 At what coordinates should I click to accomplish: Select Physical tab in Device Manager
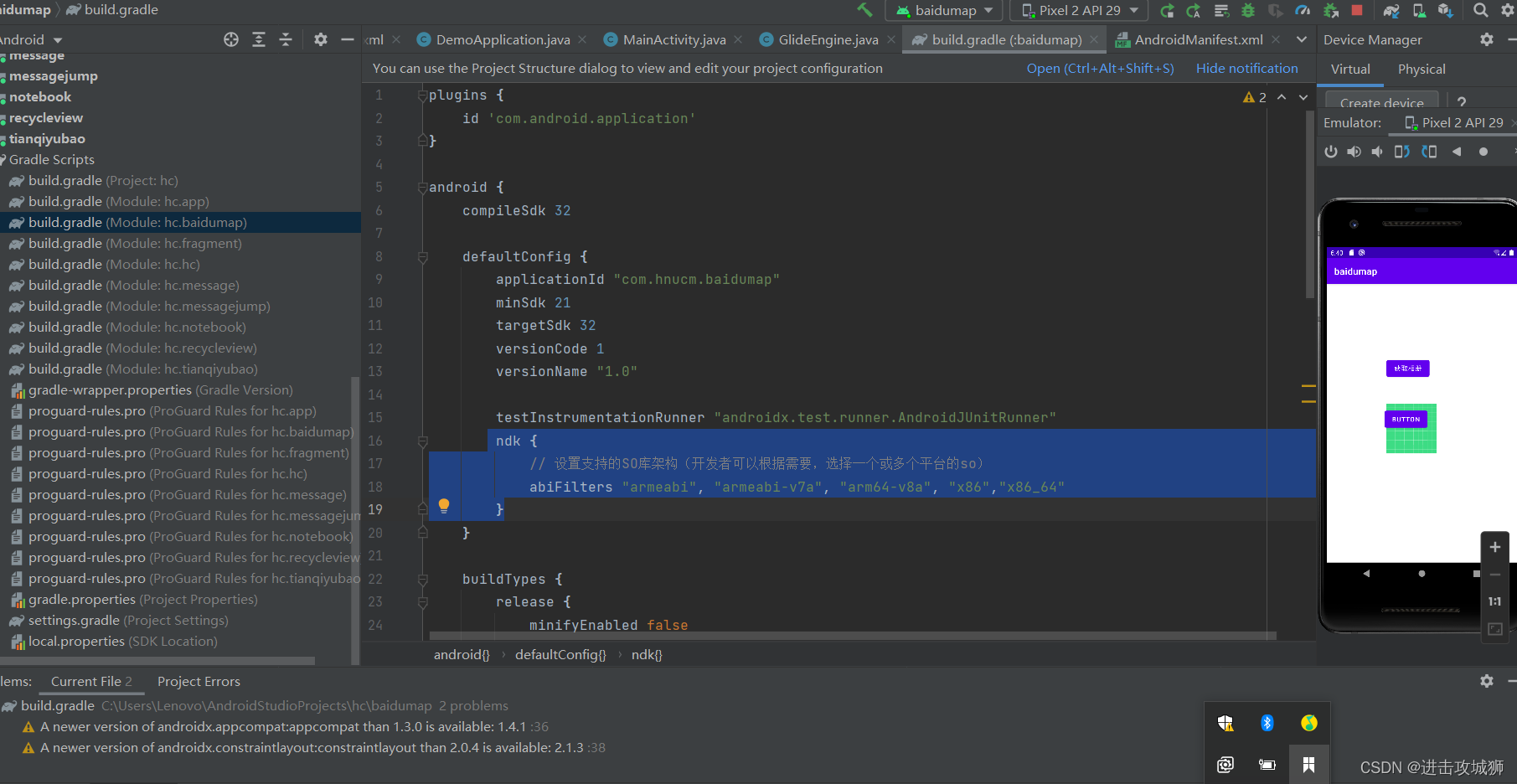click(x=1422, y=69)
